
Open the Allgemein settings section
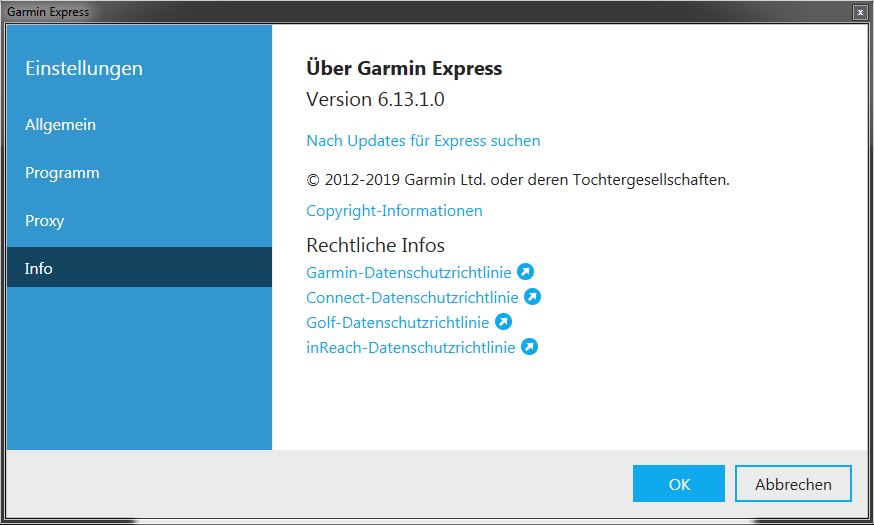(x=60, y=125)
